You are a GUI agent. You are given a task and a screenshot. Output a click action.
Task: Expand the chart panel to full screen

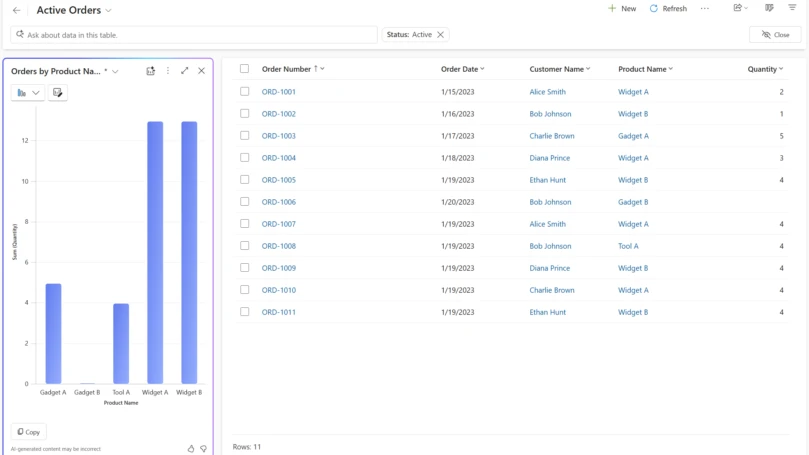point(185,71)
